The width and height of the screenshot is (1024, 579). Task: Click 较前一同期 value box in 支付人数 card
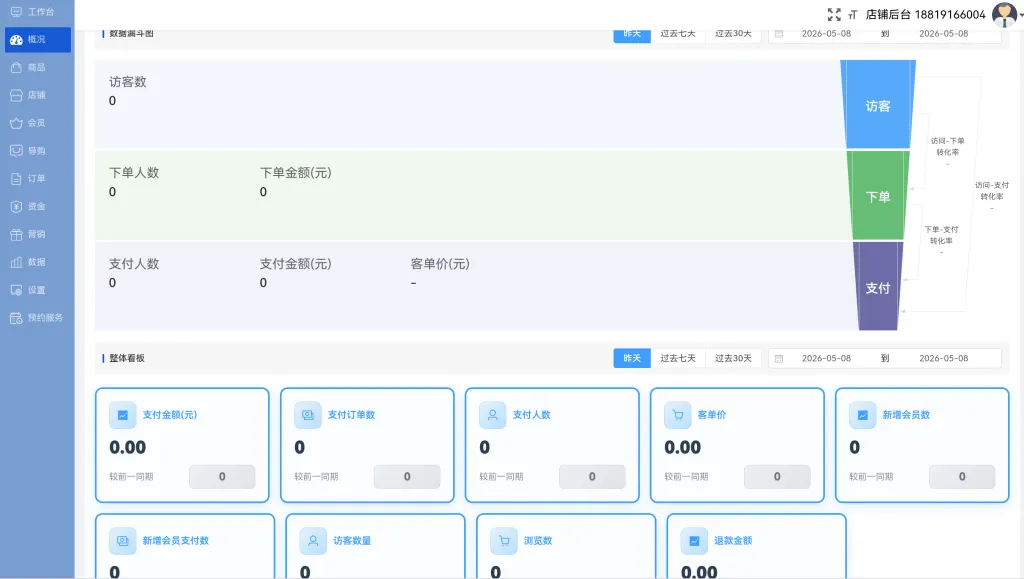point(592,477)
